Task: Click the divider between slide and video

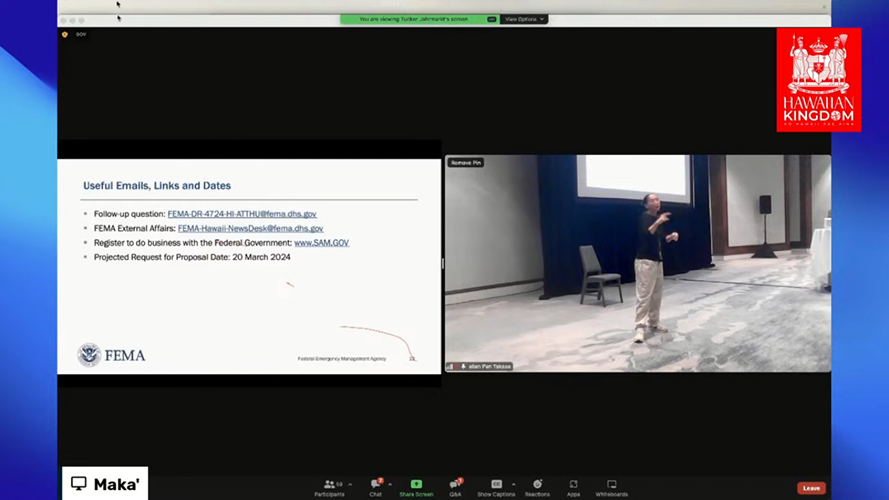Action: click(x=443, y=264)
